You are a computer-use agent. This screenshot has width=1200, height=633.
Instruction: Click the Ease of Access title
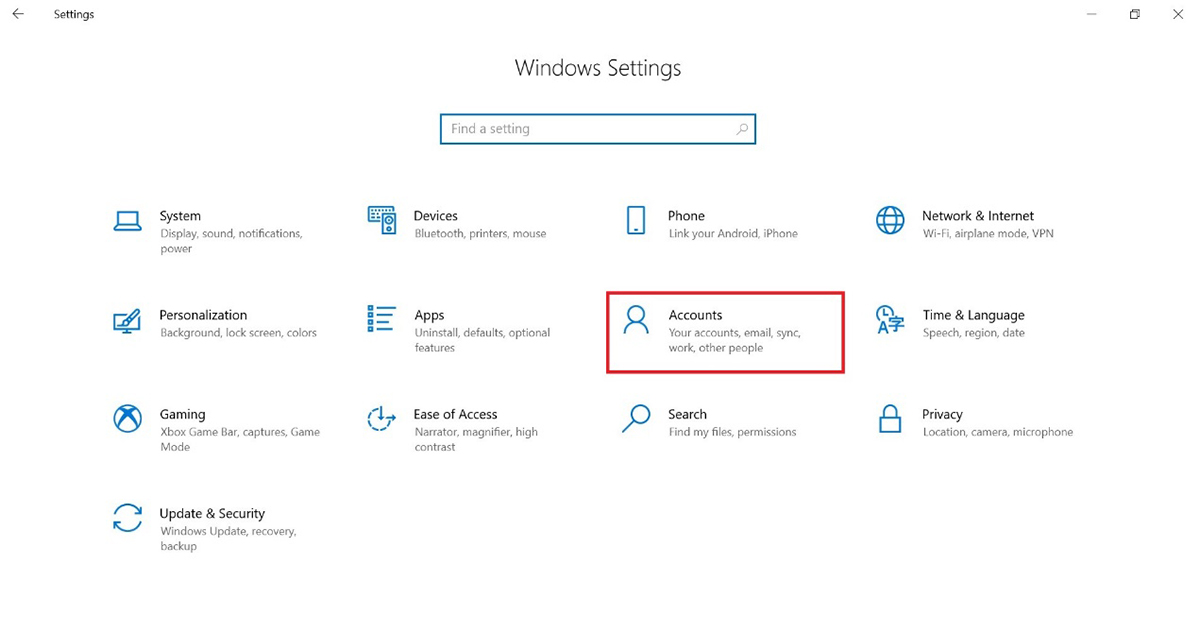pyautogui.click(x=455, y=414)
